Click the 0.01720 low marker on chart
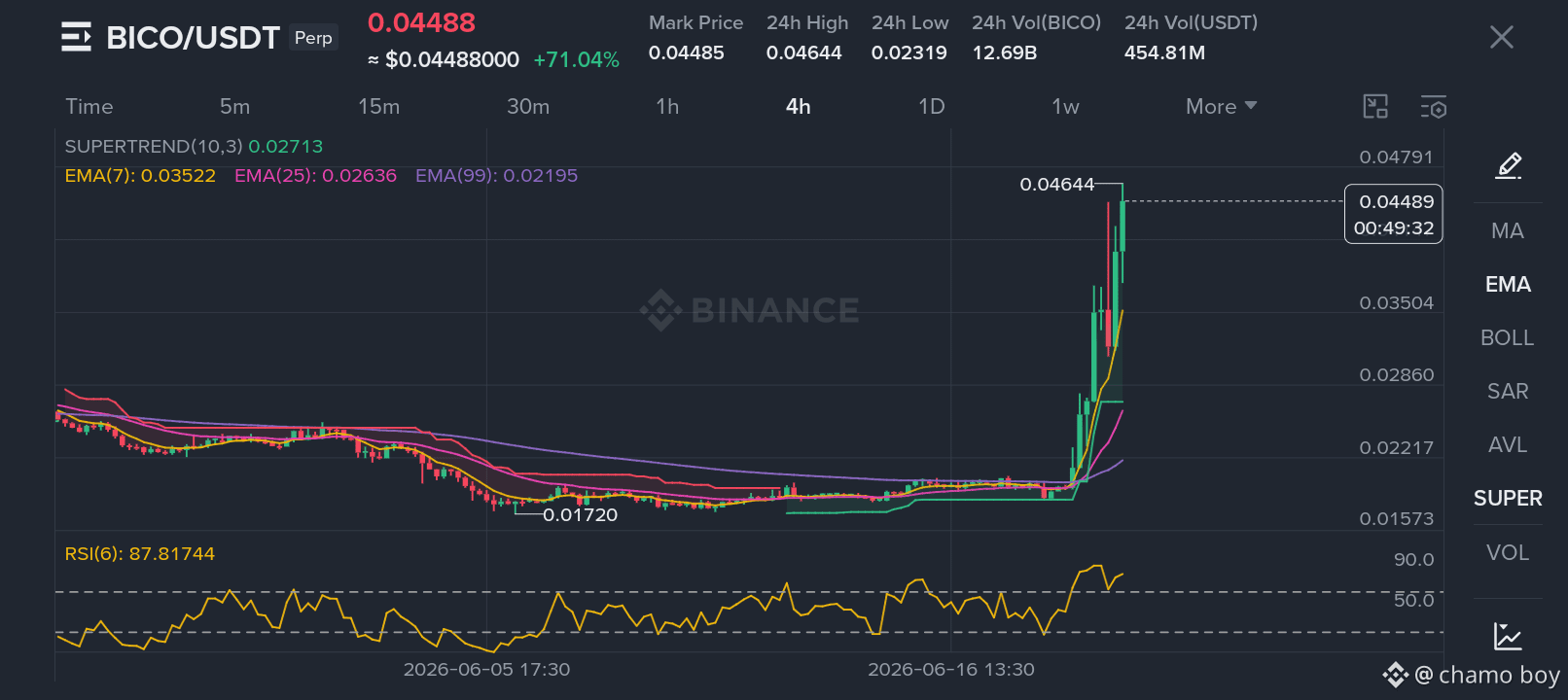 [x=580, y=514]
